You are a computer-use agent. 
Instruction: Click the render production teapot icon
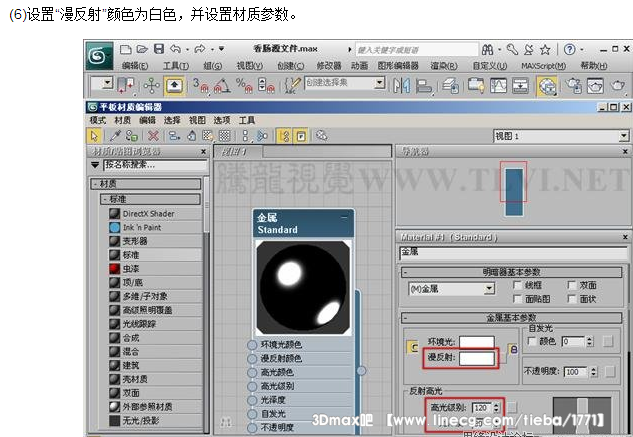coord(617,86)
